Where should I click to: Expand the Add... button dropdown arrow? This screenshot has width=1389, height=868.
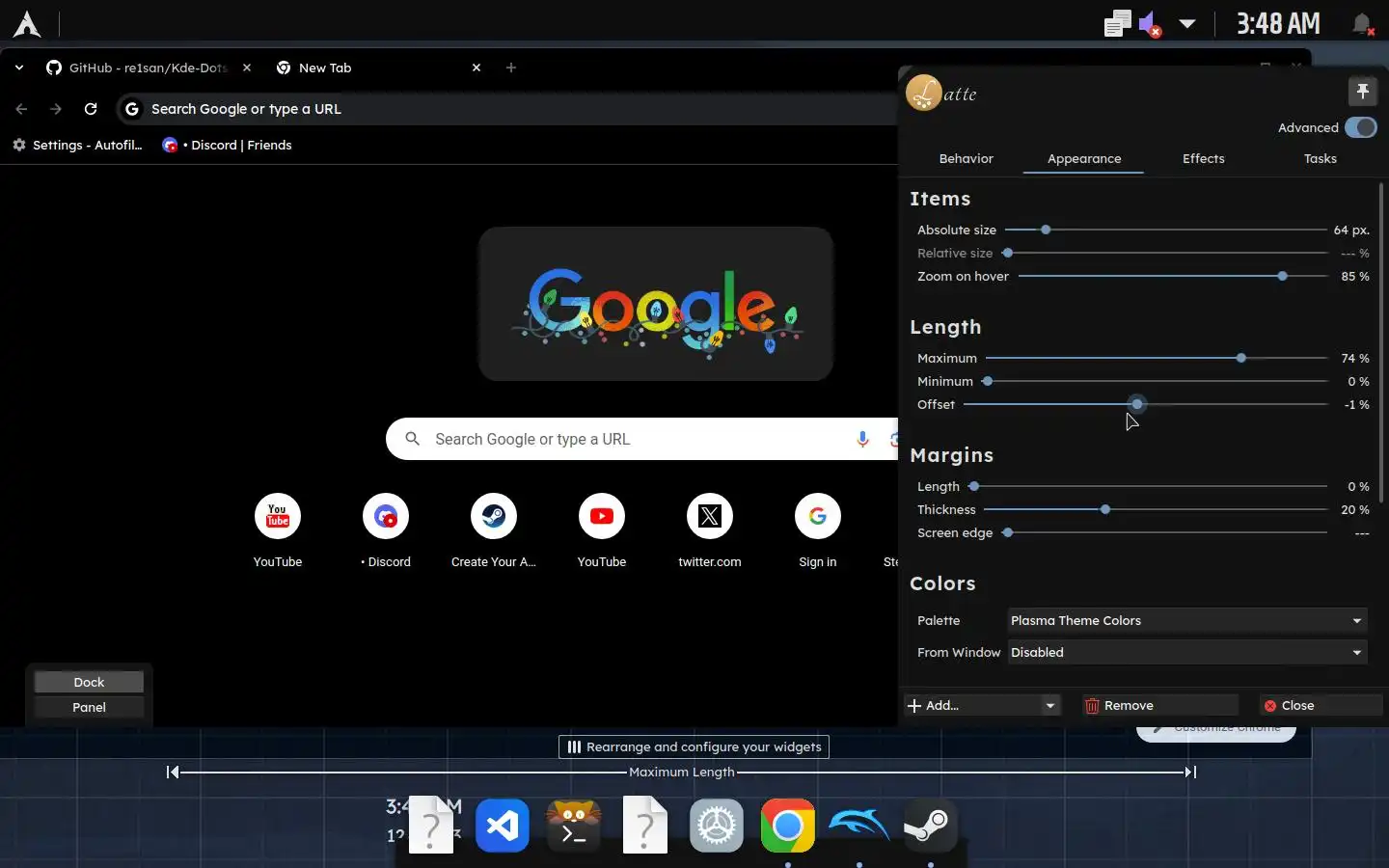click(x=1049, y=706)
